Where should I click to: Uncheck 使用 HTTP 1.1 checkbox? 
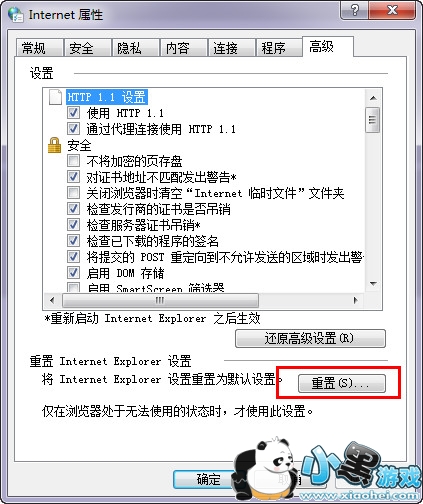point(73,113)
